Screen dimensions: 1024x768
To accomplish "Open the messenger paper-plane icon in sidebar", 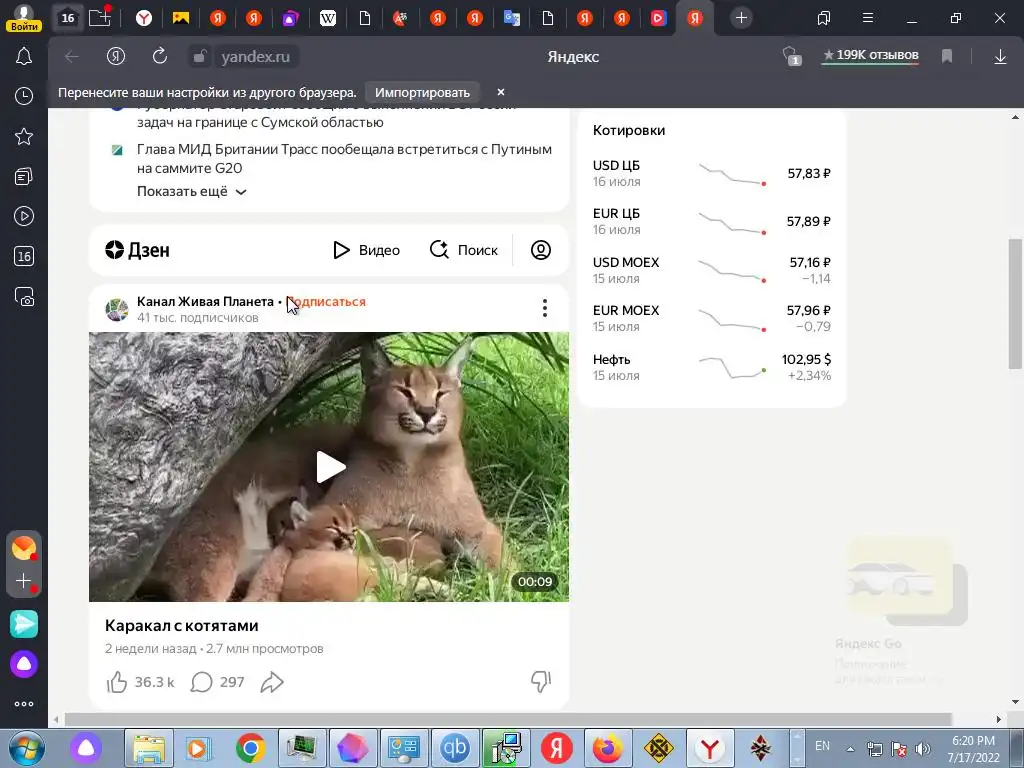I will [x=24, y=624].
